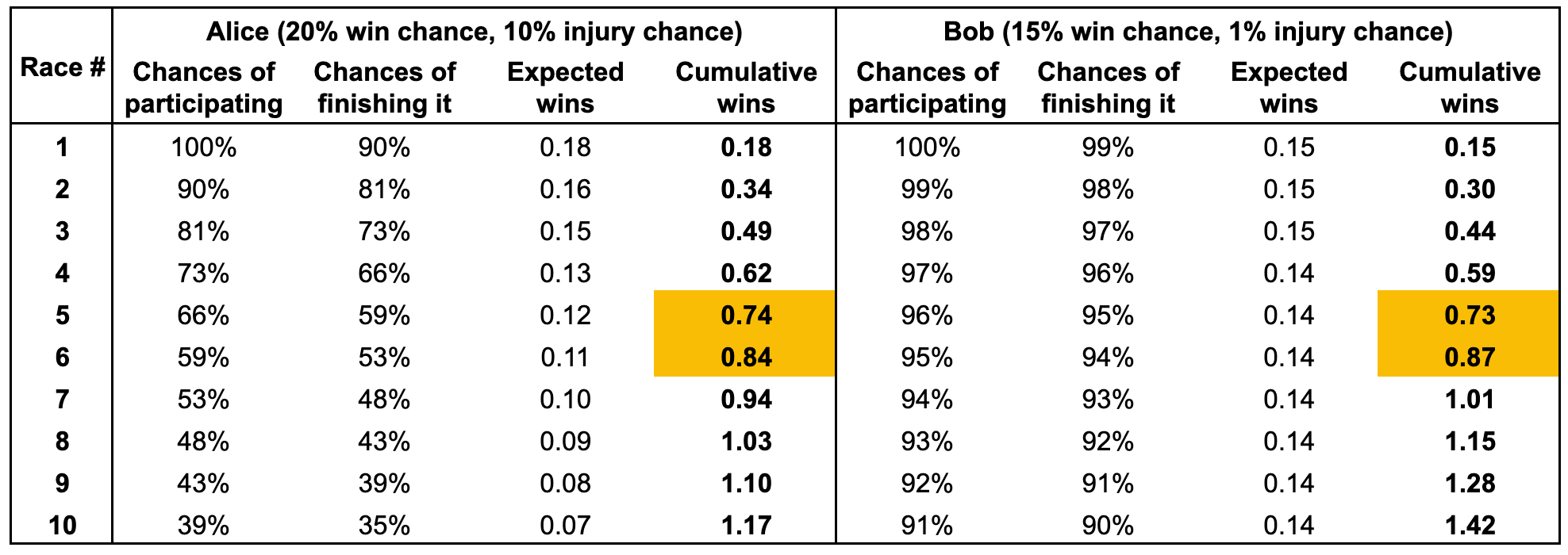Click highlighted 0.73 cell for race 5

tap(1470, 316)
